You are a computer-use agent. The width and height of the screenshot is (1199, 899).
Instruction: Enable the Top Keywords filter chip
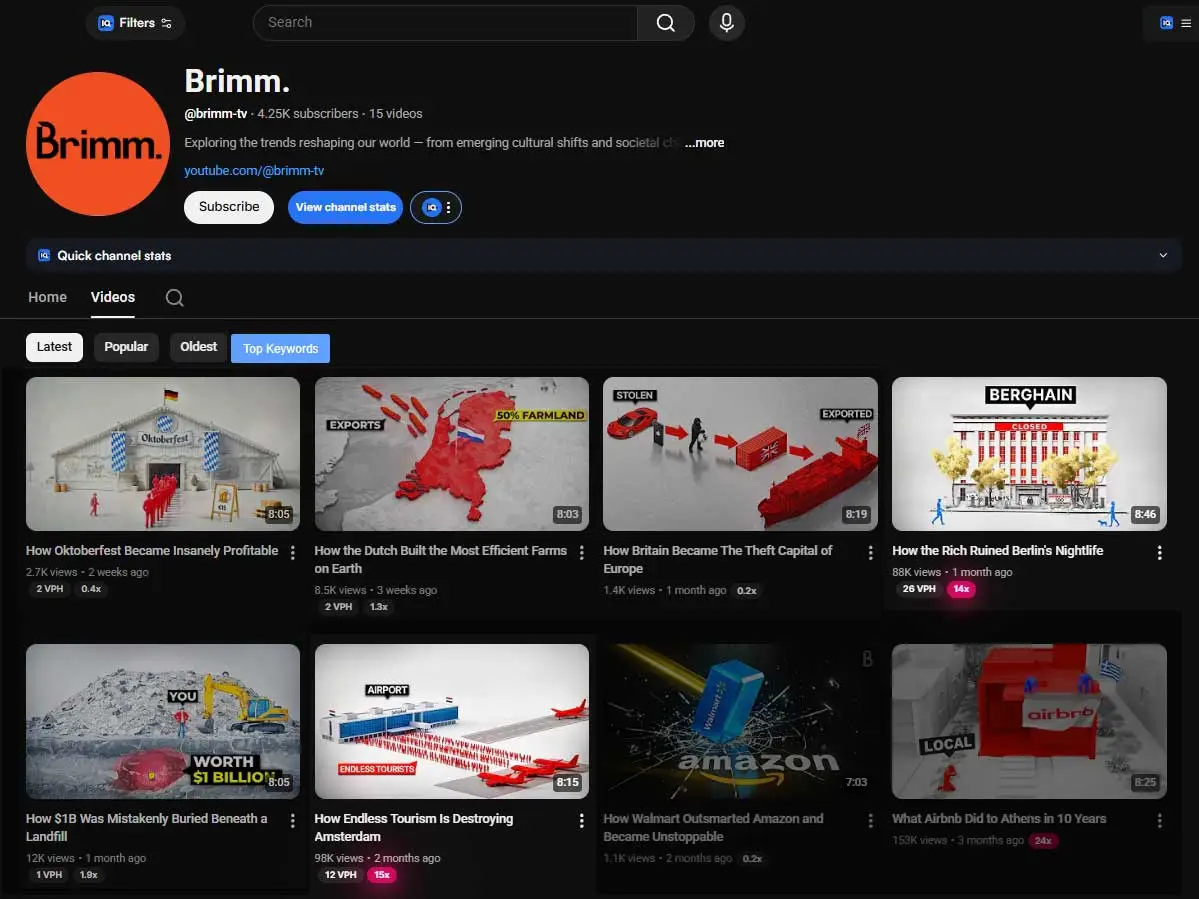click(280, 348)
